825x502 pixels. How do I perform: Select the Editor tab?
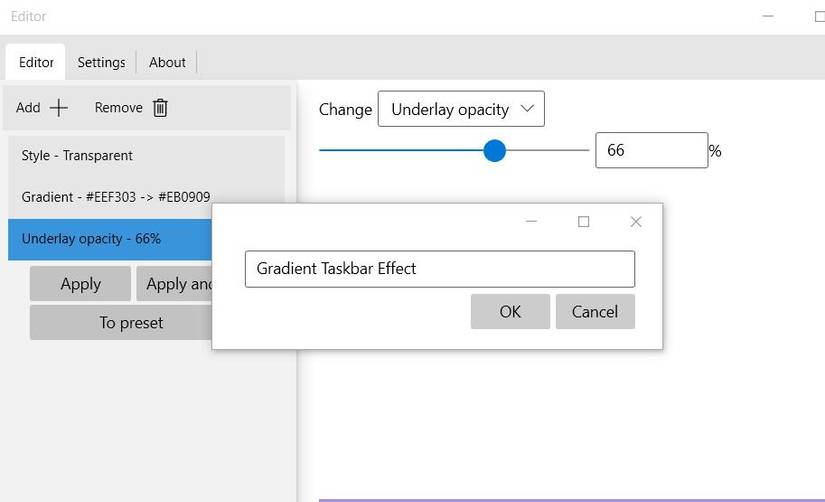tap(36, 62)
